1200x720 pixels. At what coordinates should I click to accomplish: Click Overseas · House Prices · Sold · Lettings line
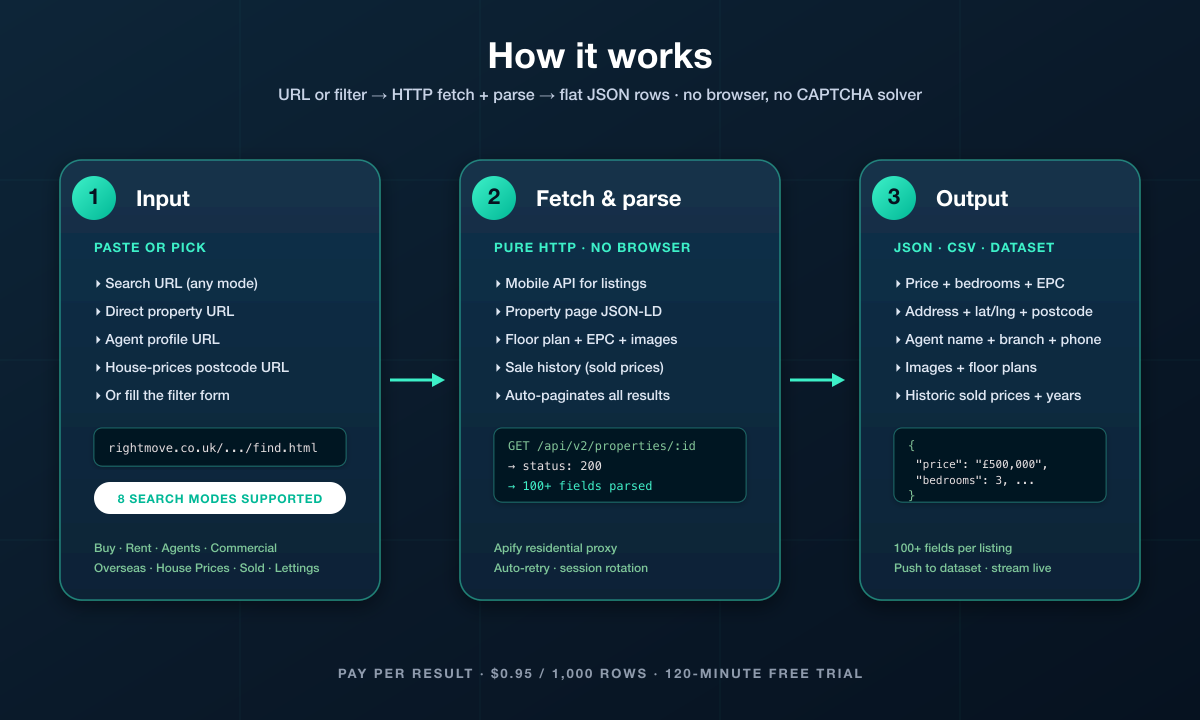click(x=207, y=568)
